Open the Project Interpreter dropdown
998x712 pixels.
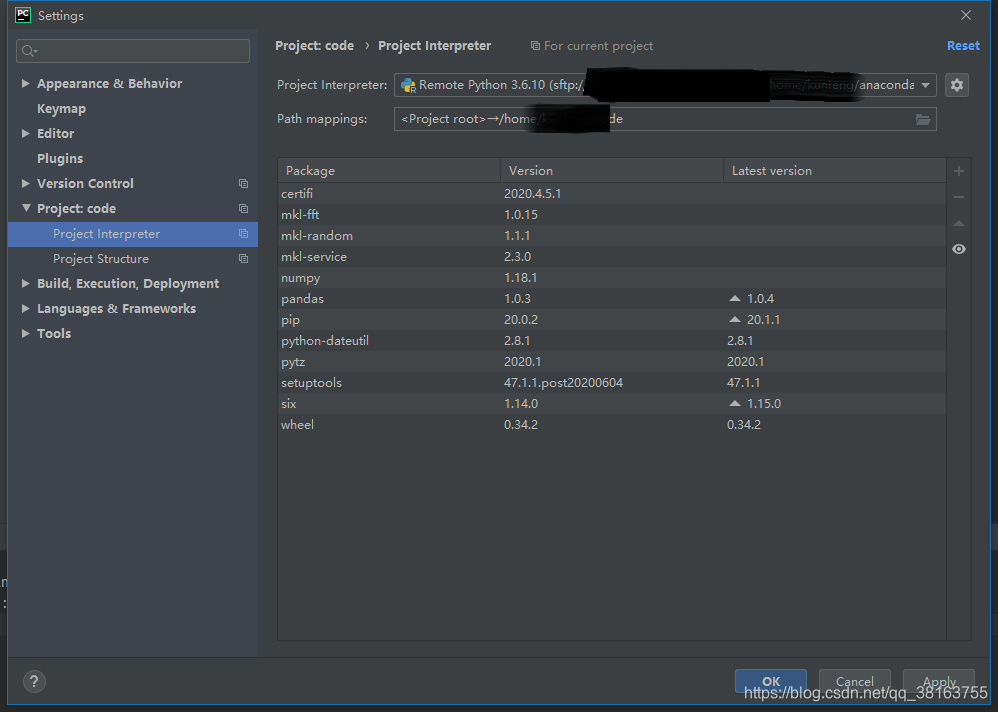tap(925, 85)
